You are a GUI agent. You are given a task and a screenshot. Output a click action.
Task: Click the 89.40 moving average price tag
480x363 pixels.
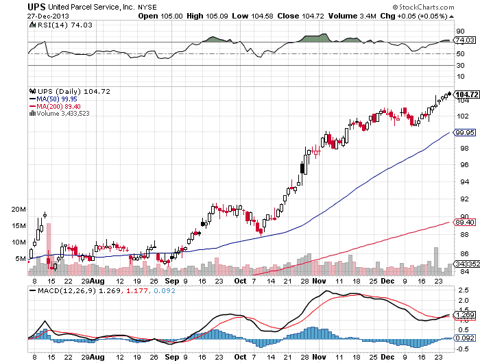point(465,222)
